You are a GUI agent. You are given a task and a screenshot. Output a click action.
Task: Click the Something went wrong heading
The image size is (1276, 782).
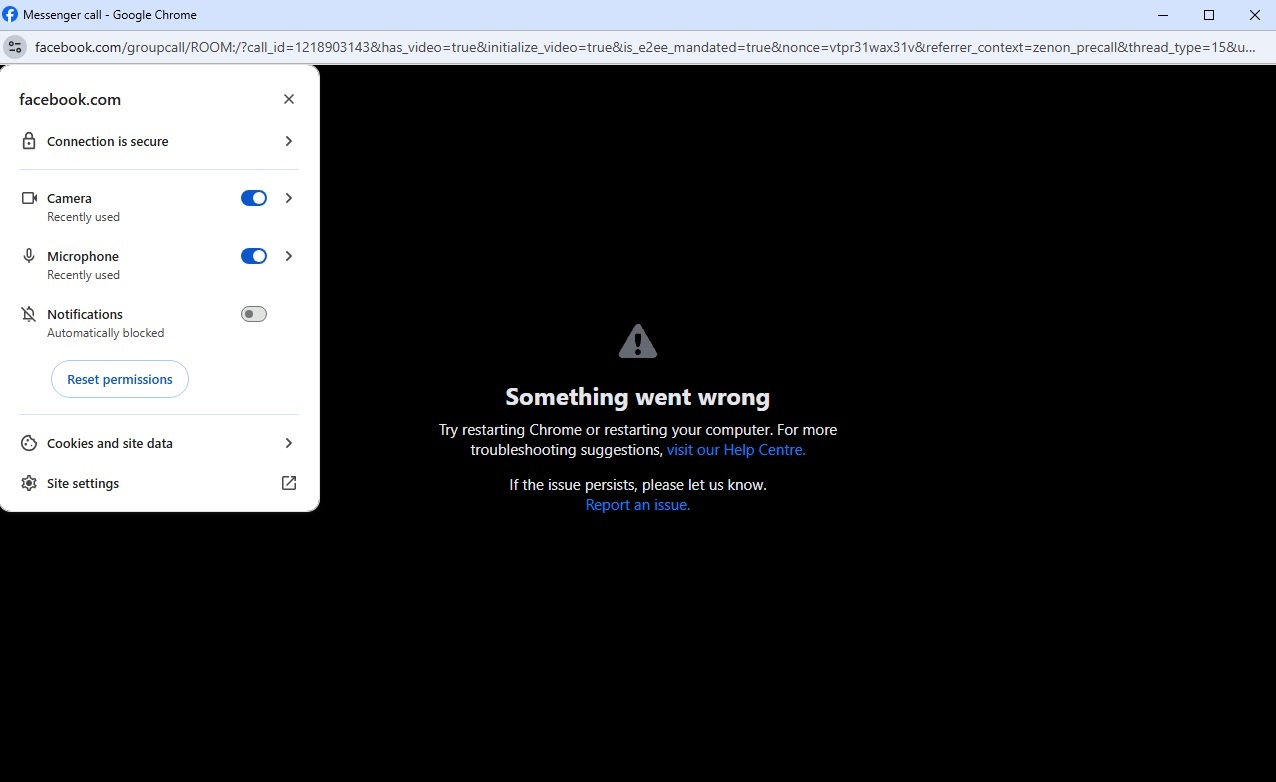click(x=638, y=397)
